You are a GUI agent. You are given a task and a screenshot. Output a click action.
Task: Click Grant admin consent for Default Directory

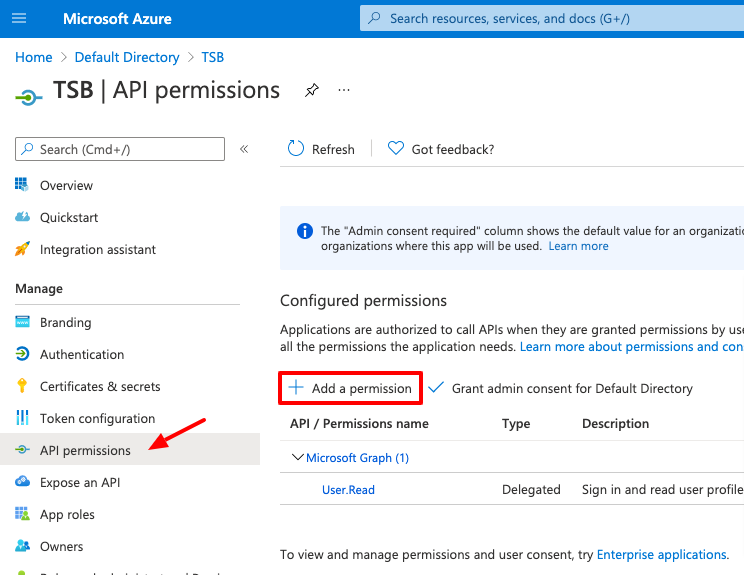(560, 388)
